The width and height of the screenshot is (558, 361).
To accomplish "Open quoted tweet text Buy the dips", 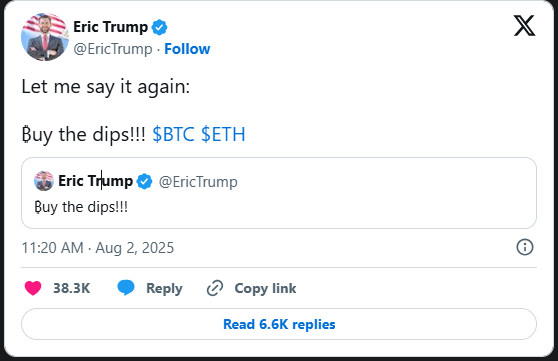I will point(81,207).
